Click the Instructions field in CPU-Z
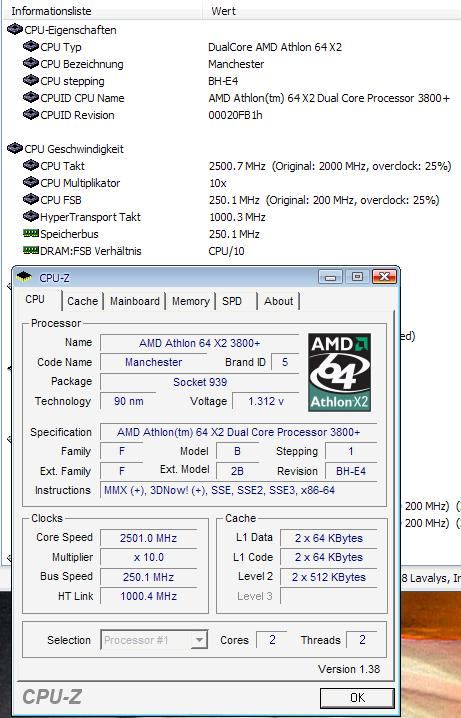 click(x=239, y=490)
